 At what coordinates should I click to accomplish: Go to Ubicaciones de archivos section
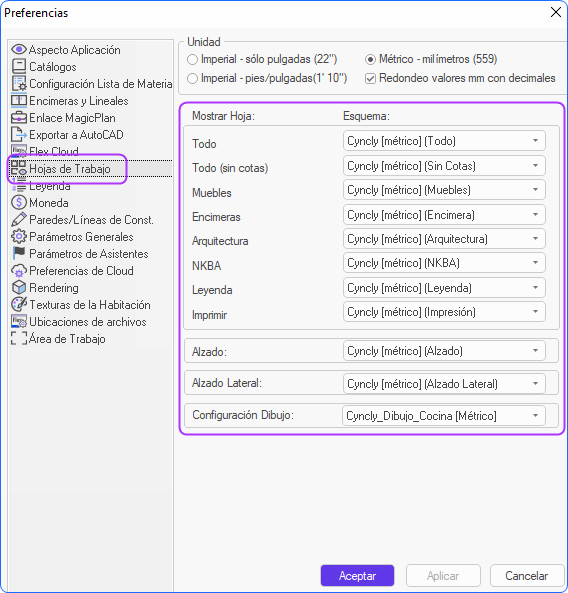tap(88, 322)
